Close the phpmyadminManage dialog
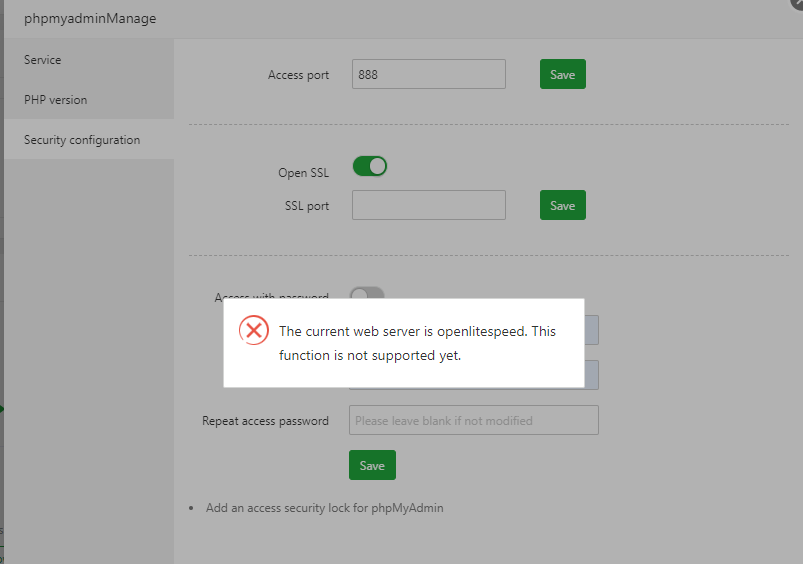 (x=797, y=4)
